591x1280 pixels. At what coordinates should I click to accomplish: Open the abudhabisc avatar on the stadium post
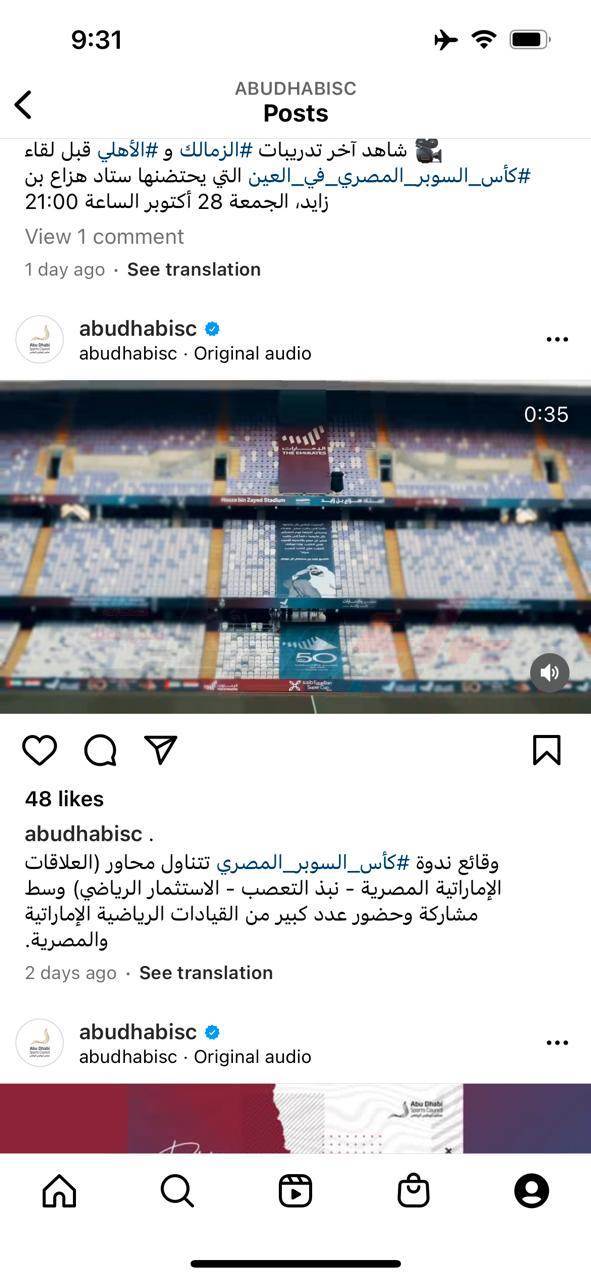pyautogui.click(x=40, y=340)
